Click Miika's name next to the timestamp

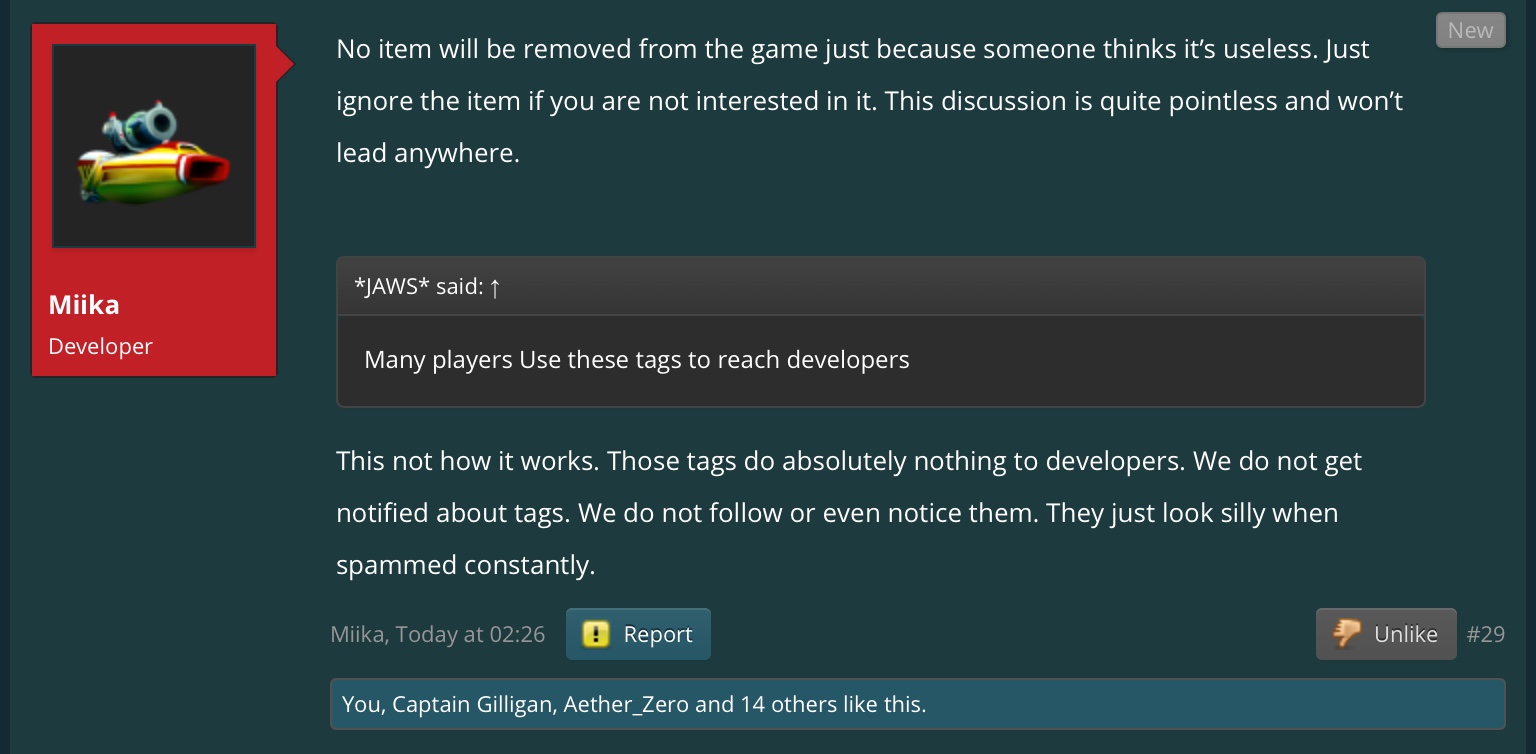click(359, 635)
